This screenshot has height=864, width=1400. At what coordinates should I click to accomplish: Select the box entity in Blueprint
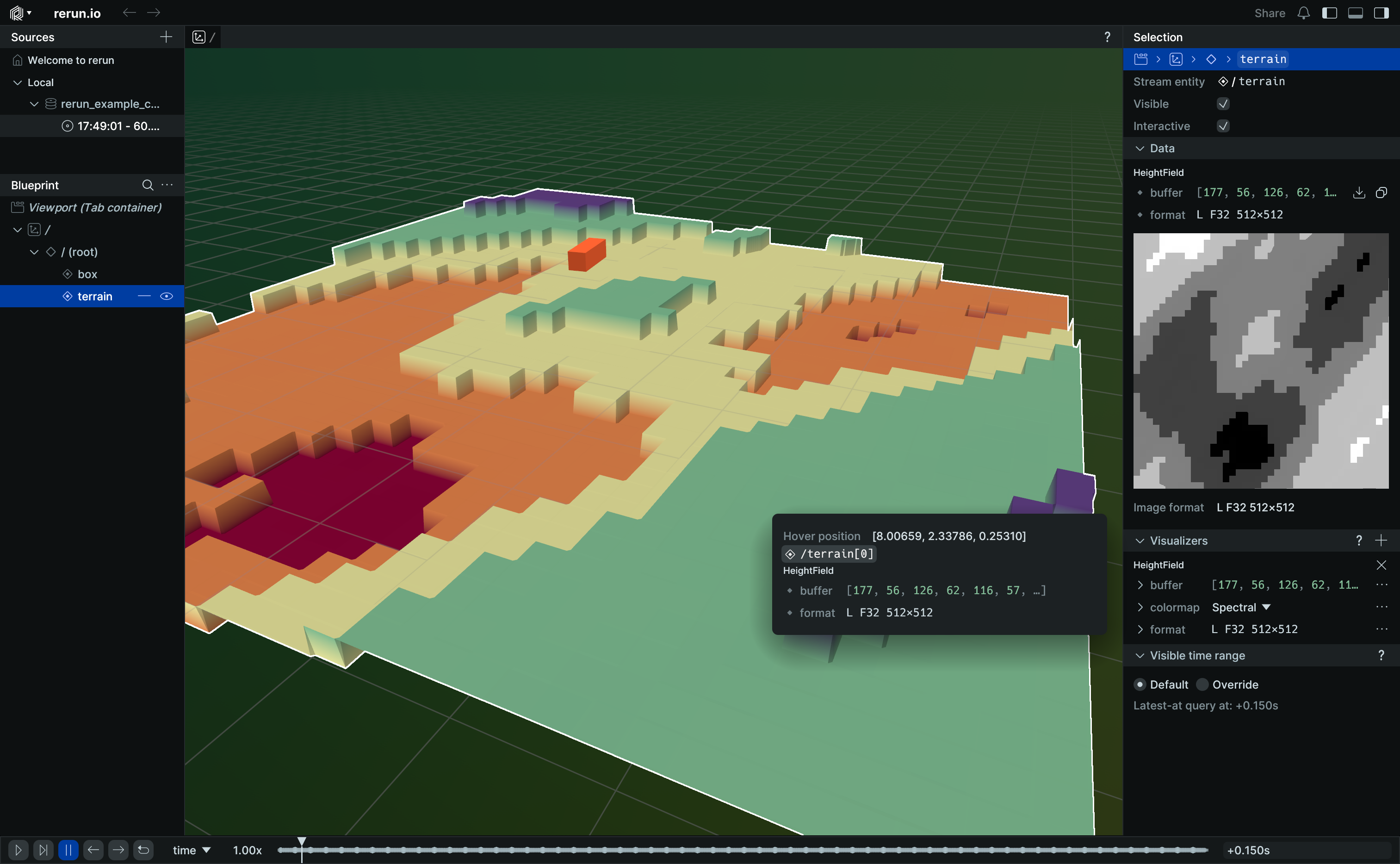87,274
